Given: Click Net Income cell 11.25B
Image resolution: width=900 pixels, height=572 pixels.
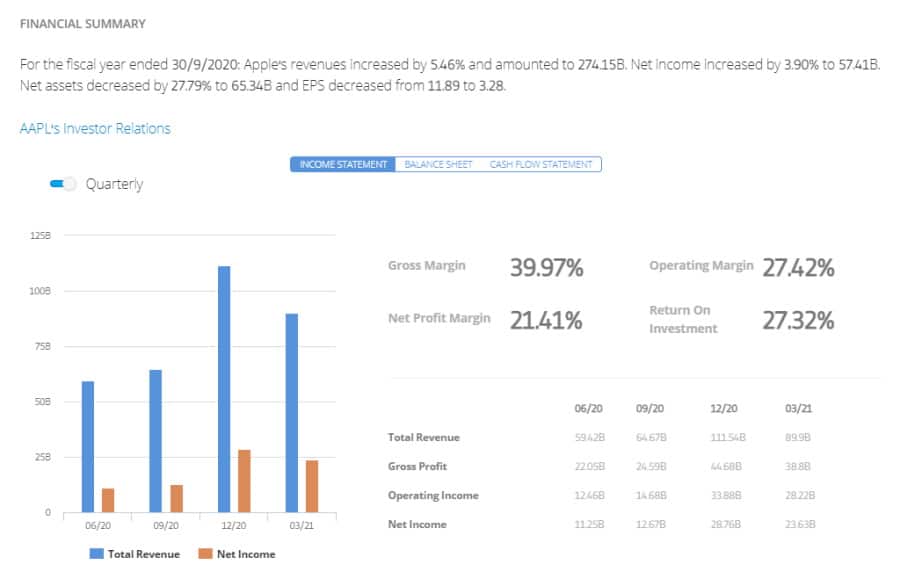Looking at the screenshot, I should click(x=589, y=524).
